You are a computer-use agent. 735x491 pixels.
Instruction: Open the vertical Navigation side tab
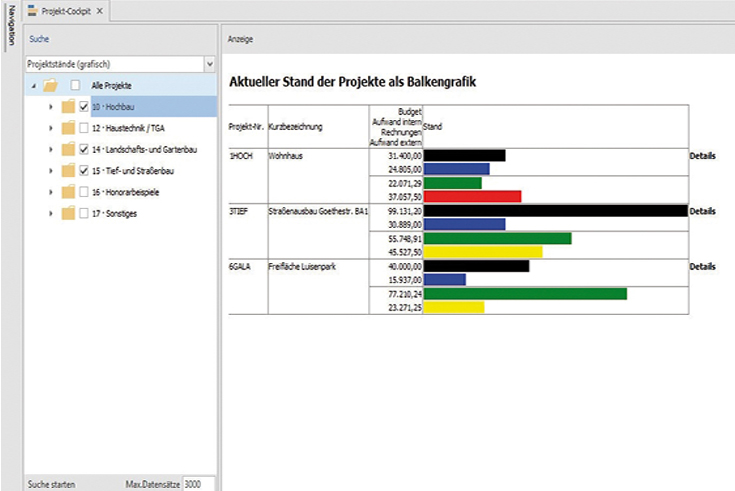(x=11, y=27)
